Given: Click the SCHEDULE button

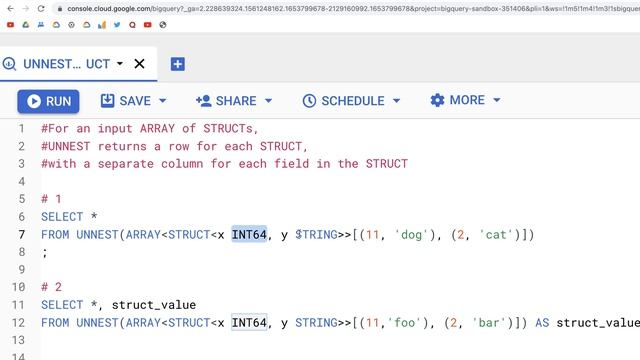Looking at the screenshot, I should tap(343, 101).
